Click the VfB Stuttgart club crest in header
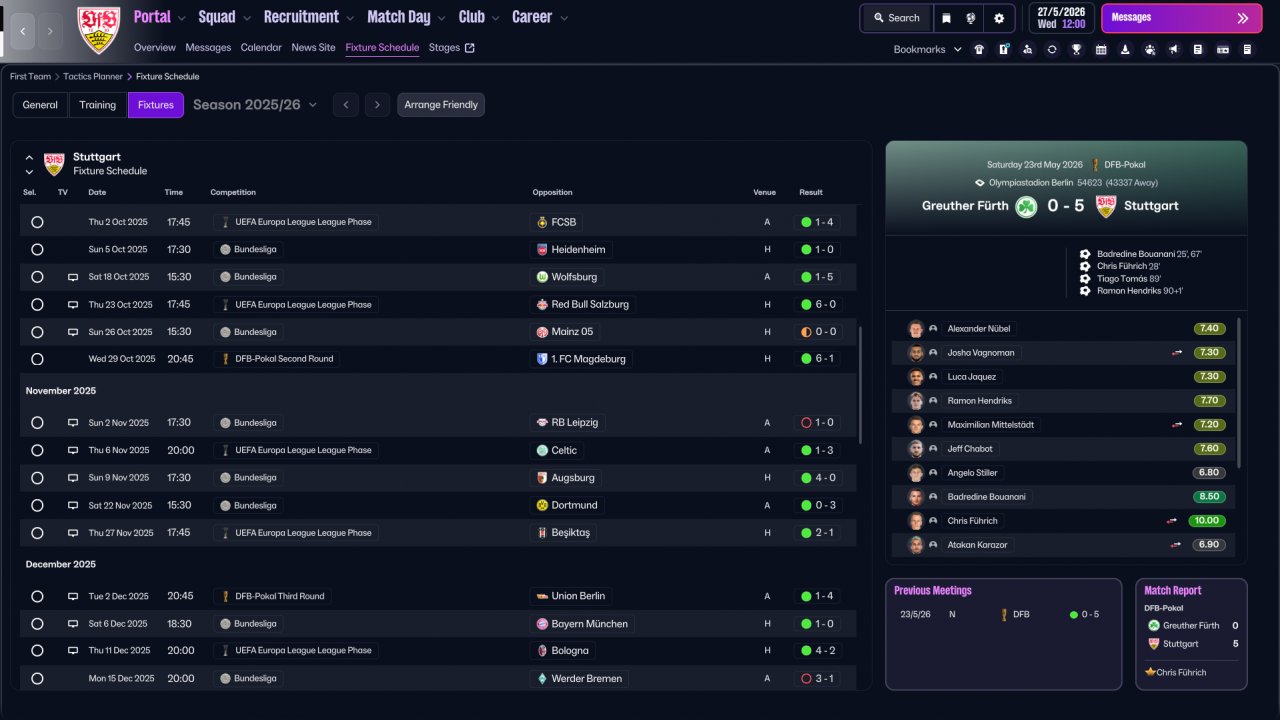Screen dimensions: 1280x720 (x=98, y=30)
